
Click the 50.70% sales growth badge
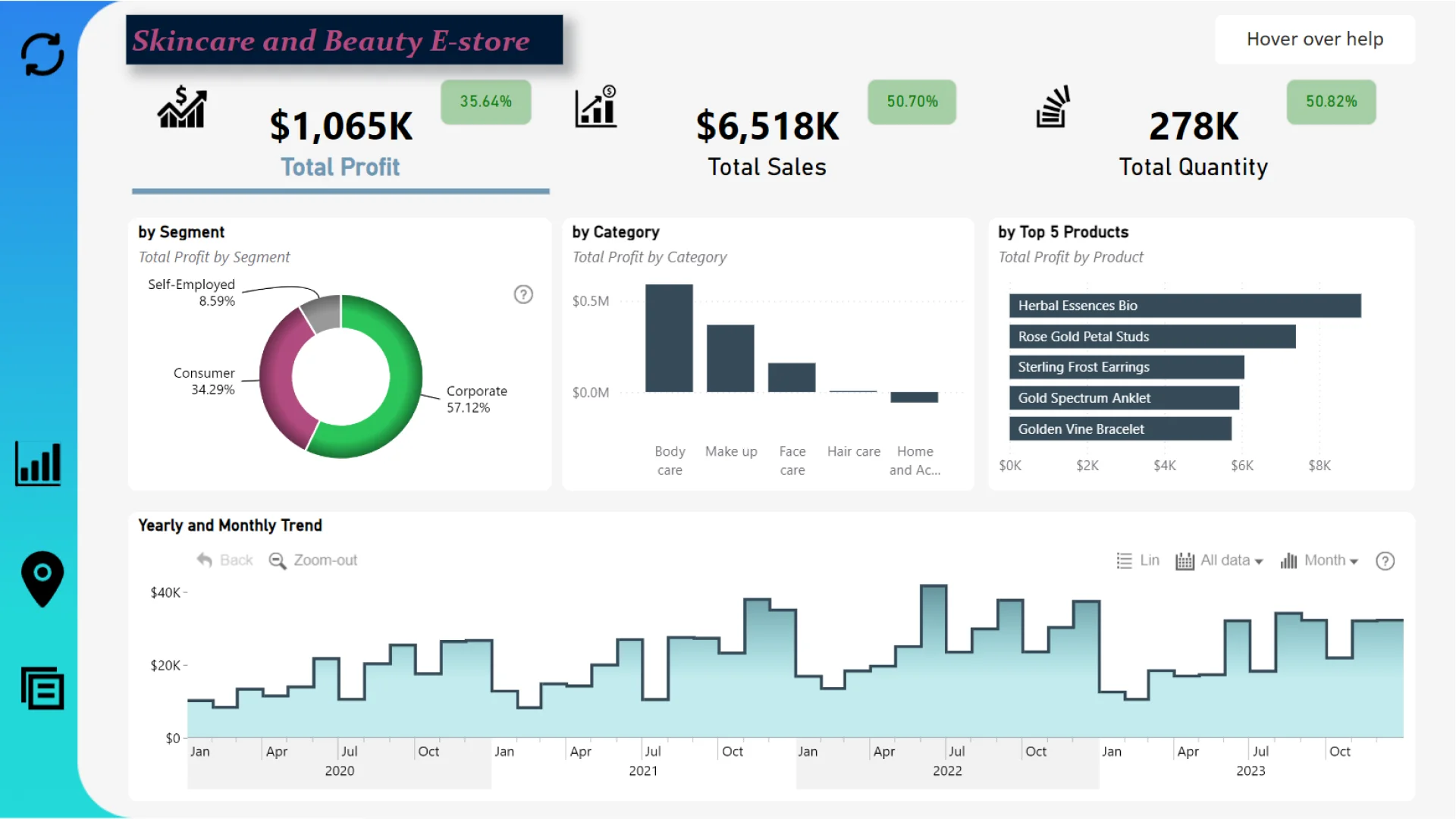[x=912, y=102]
